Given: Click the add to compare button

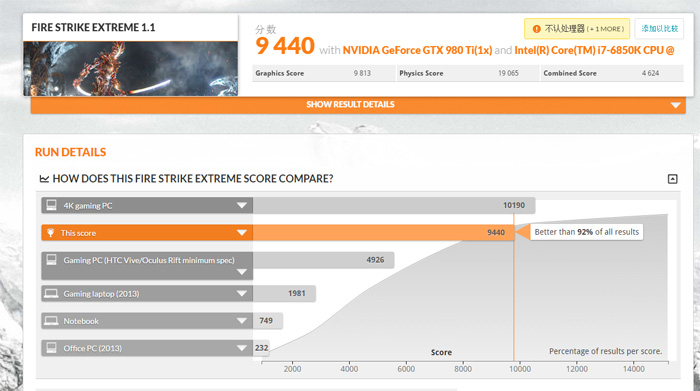Looking at the screenshot, I should (x=659, y=29).
